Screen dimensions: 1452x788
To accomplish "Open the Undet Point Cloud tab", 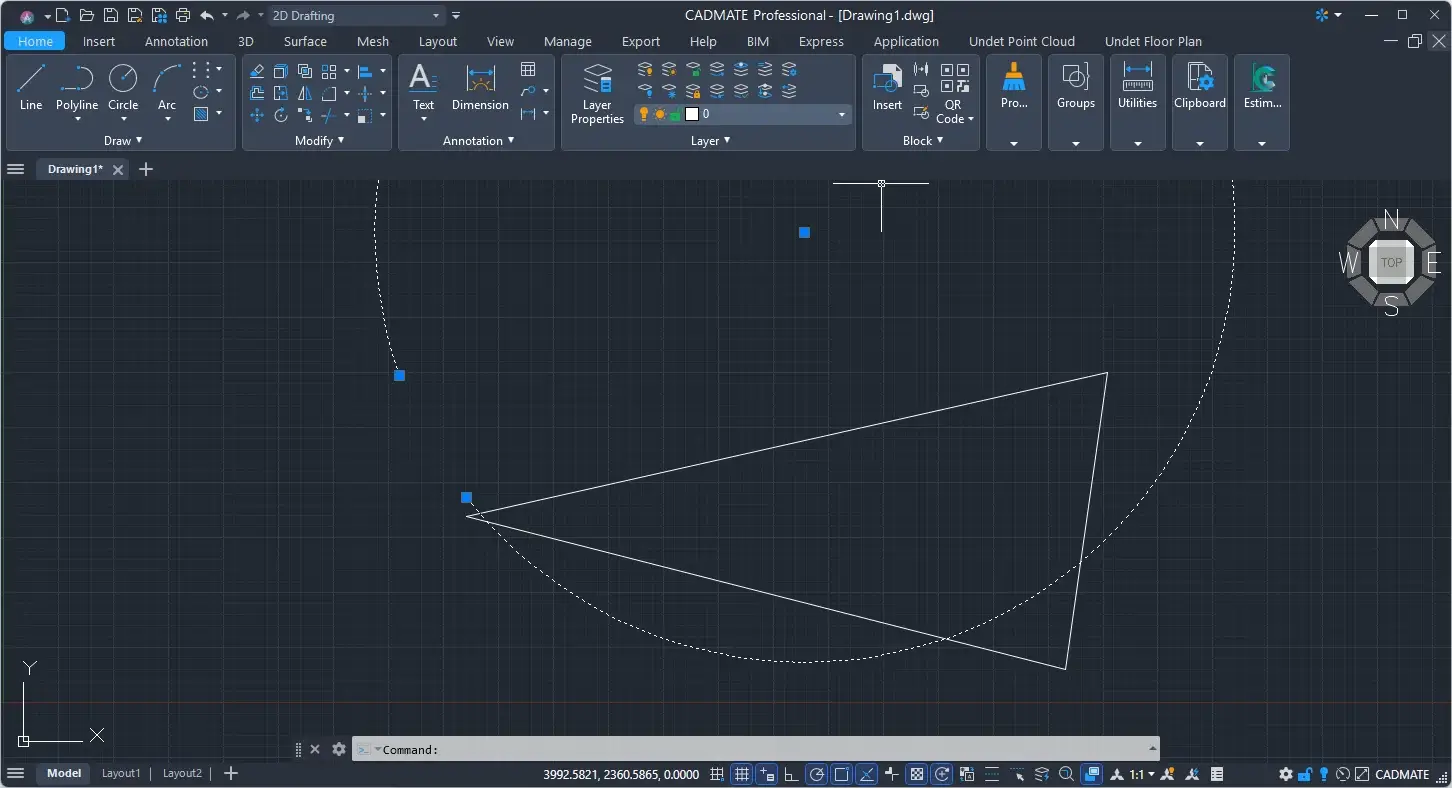I will [1022, 41].
